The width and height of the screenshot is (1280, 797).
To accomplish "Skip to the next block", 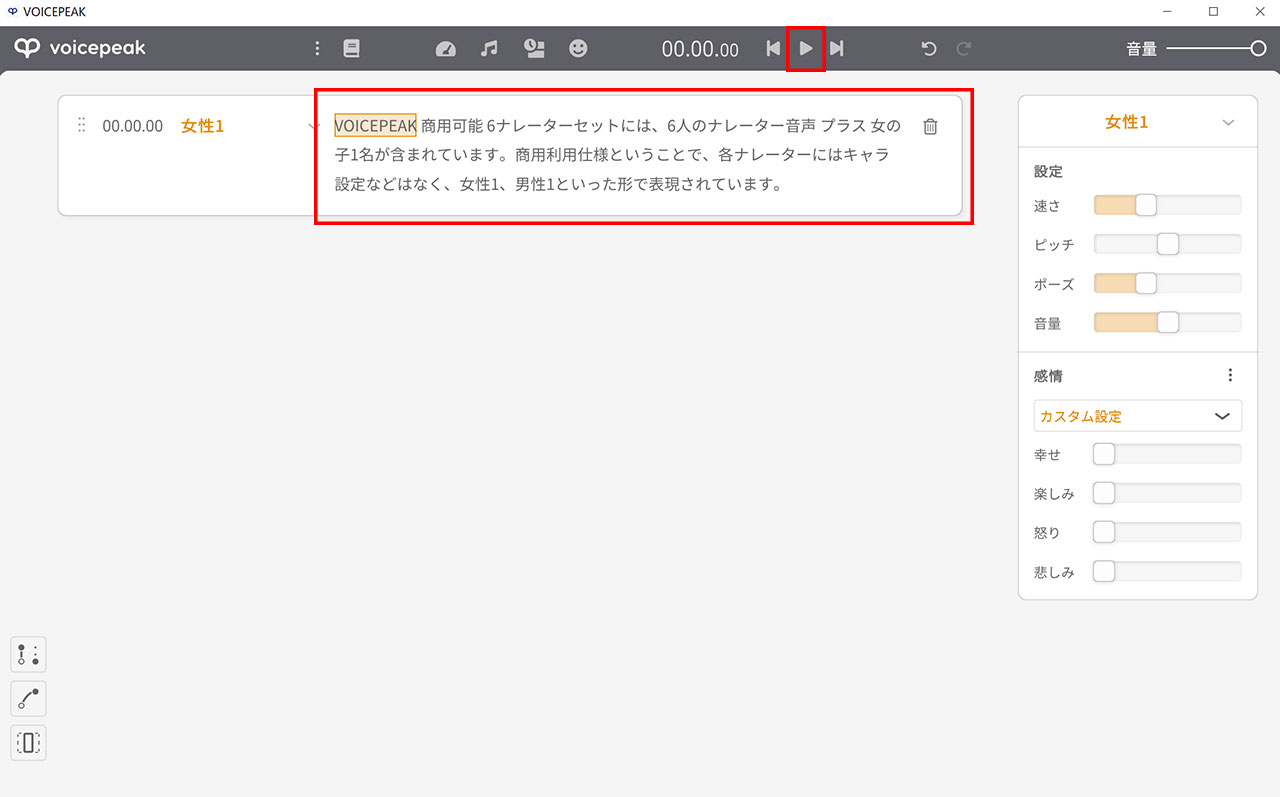I will [837, 48].
